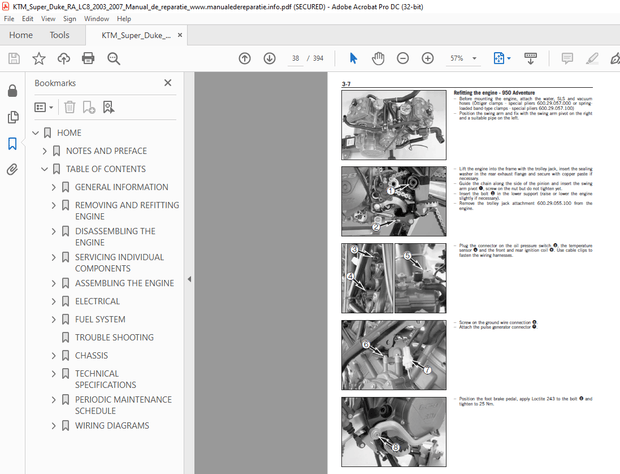
Task: Open the Sign menu
Action: (x=70, y=19)
